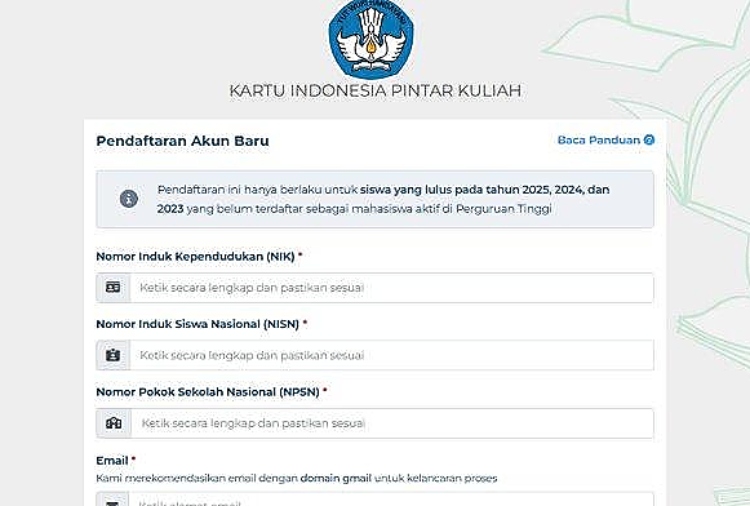Click the Email field label
This screenshot has height=506, width=750.
pos(116,461)
